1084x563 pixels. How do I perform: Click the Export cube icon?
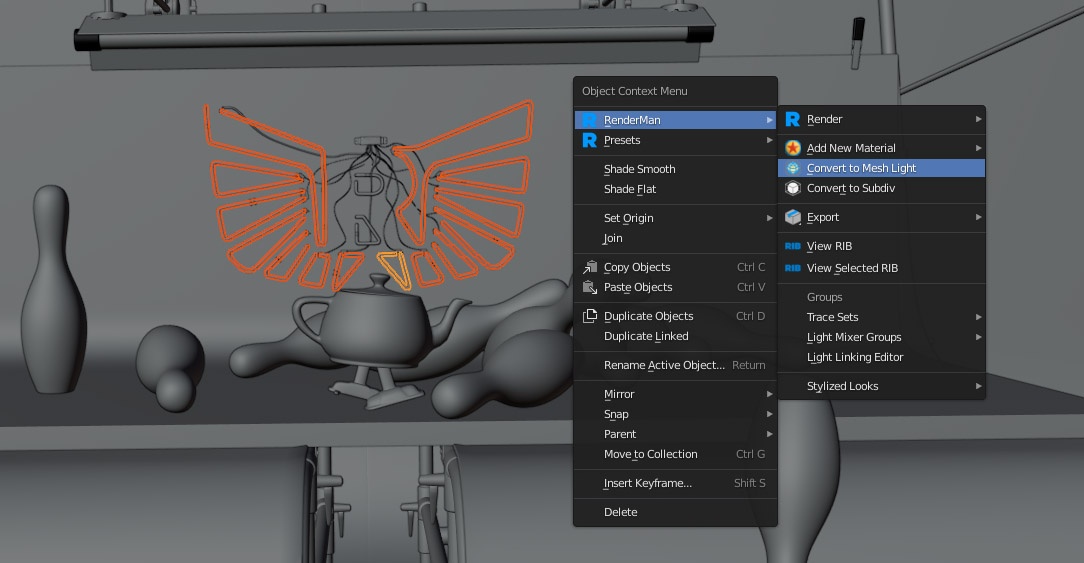tap(793, 217)
